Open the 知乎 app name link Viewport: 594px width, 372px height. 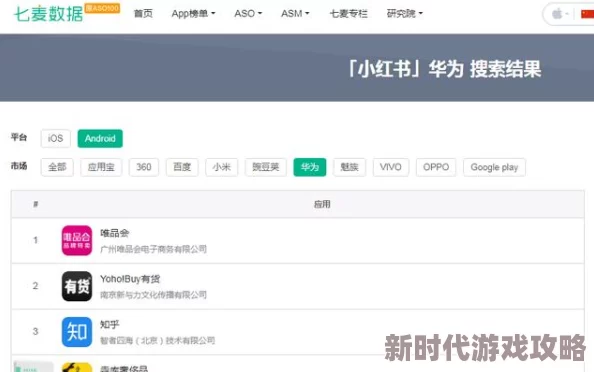pos(109,325)
